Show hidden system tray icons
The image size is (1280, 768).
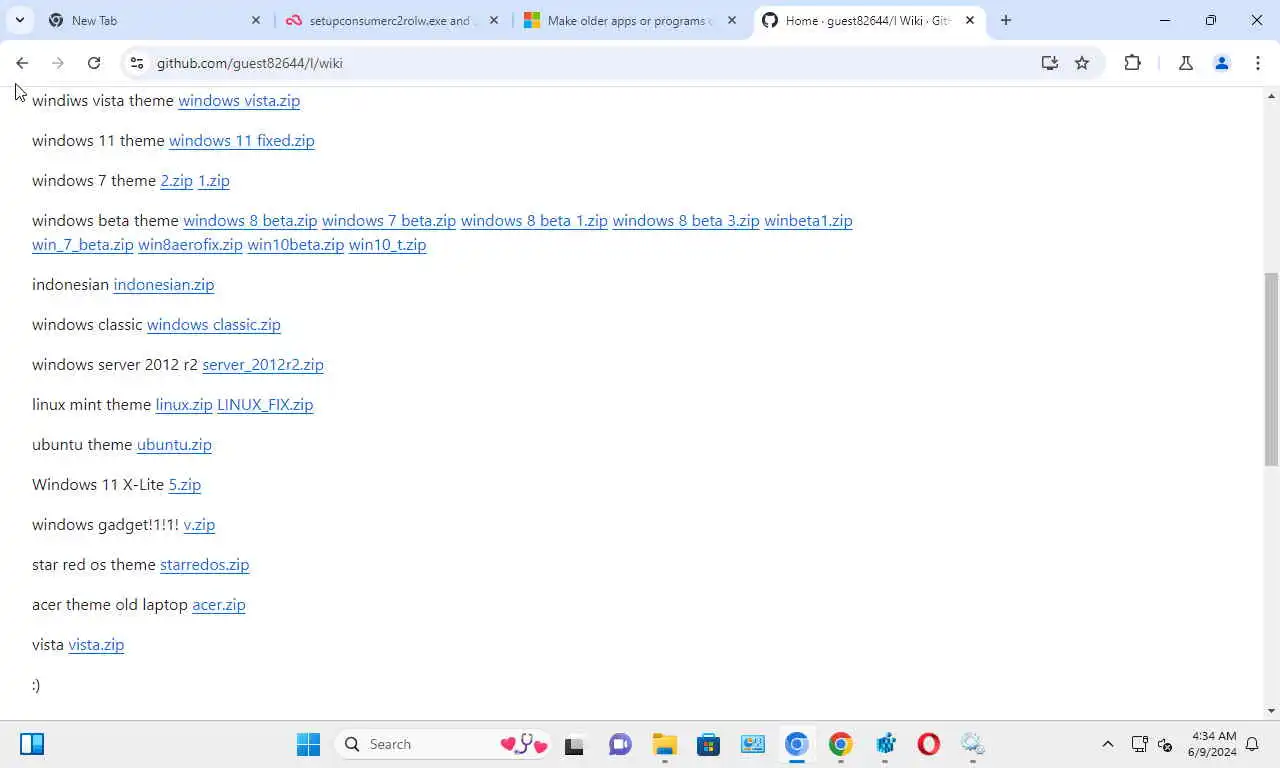(1107, 744)
